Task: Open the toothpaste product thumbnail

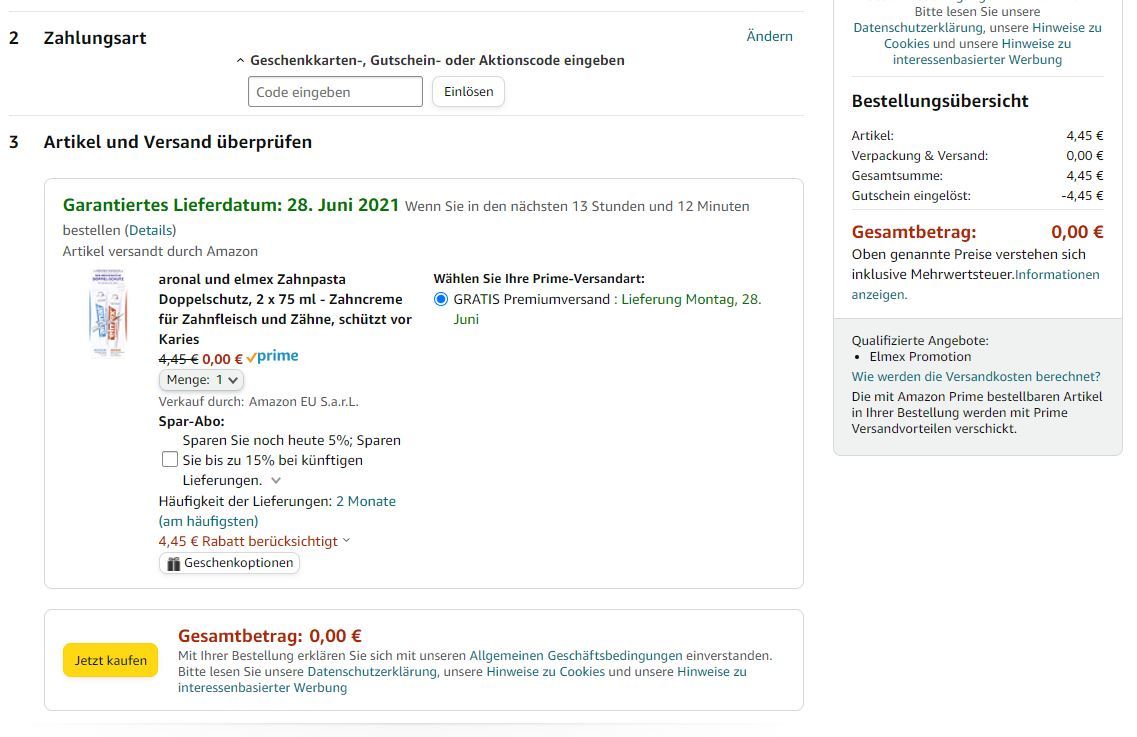Action: [x=108, y=313]
